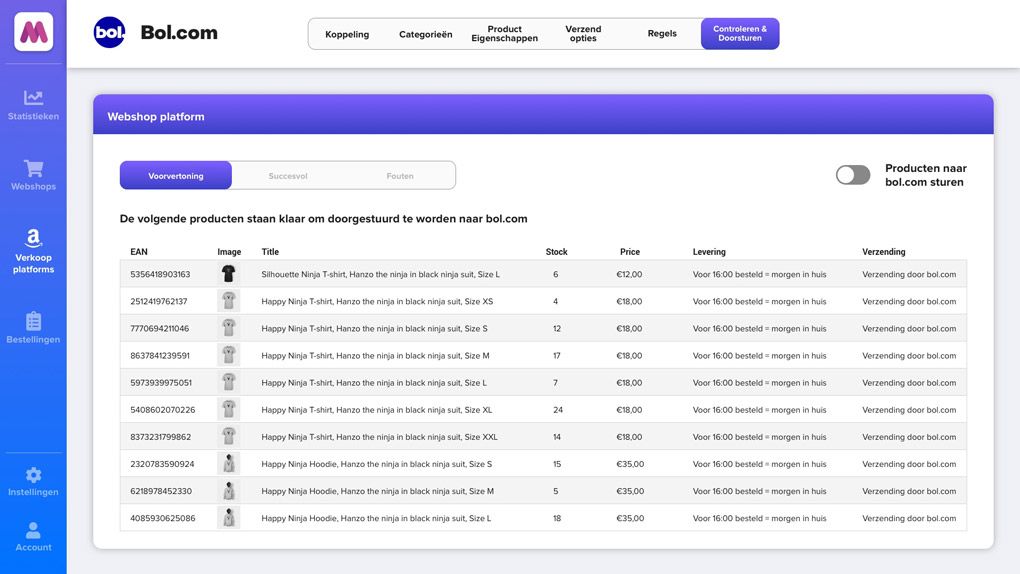Click the Levering column header

tap(709, 252)
